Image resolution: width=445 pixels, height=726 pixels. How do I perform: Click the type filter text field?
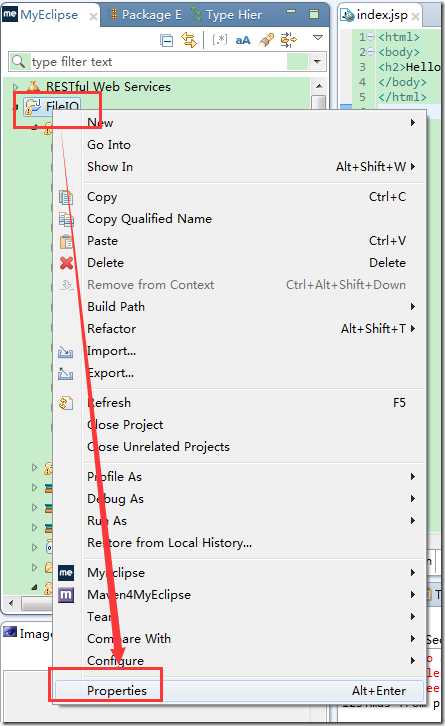(157, 62)
